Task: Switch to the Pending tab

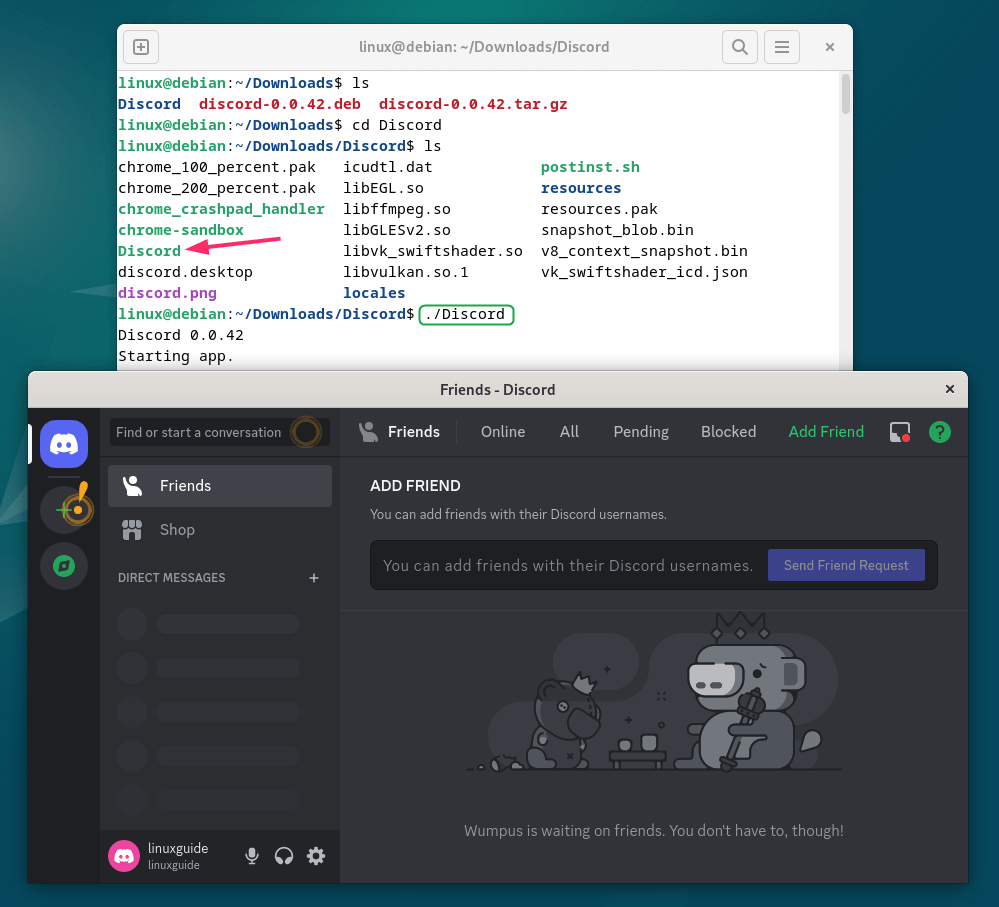Action: (x=641, y=432)
